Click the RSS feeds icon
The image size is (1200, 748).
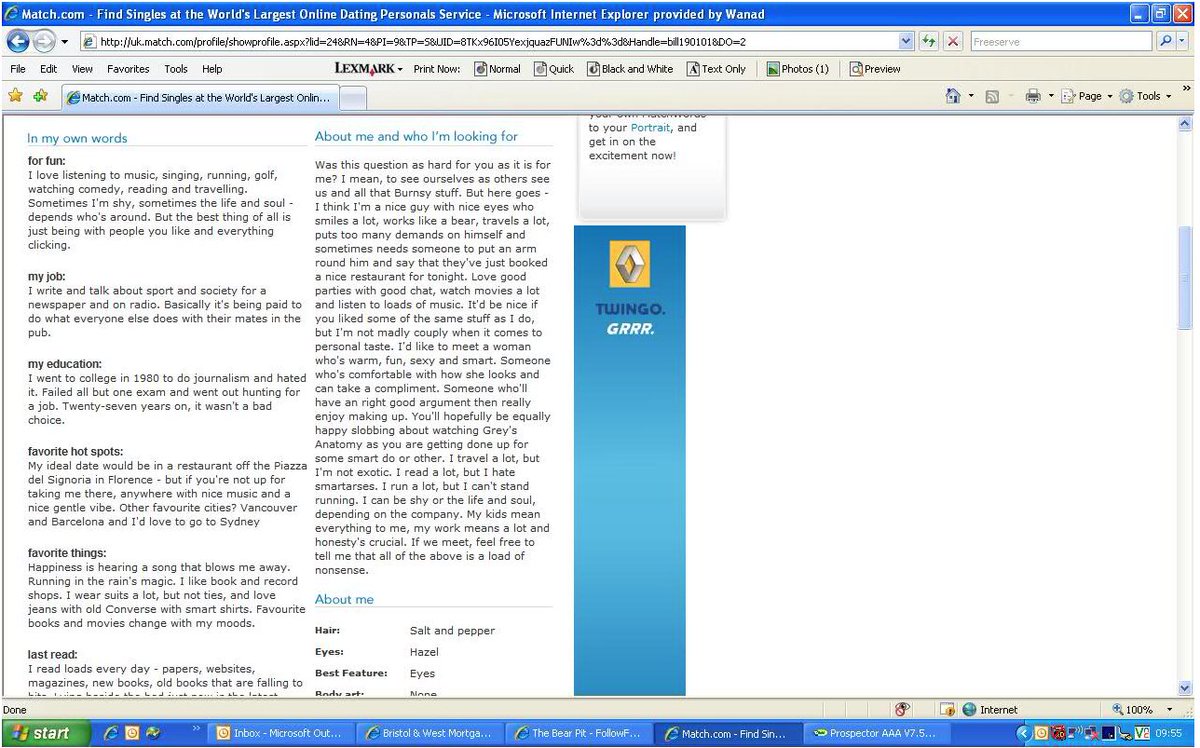[992, 96]
